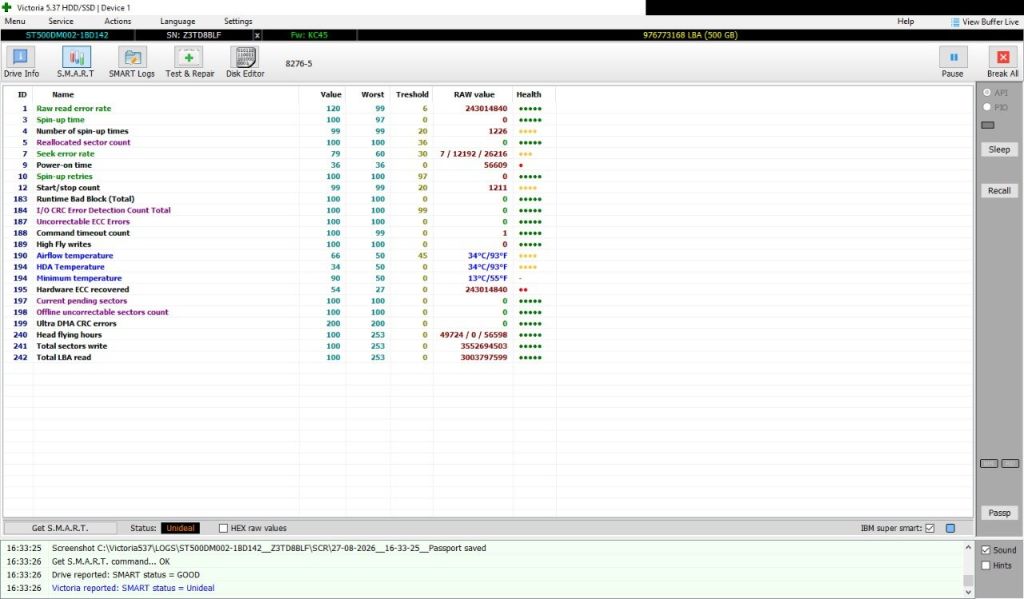The height and width of the screenshot is (599, 1024).
Task: Open the Test & Repair section
Action: tap(189, 63)
